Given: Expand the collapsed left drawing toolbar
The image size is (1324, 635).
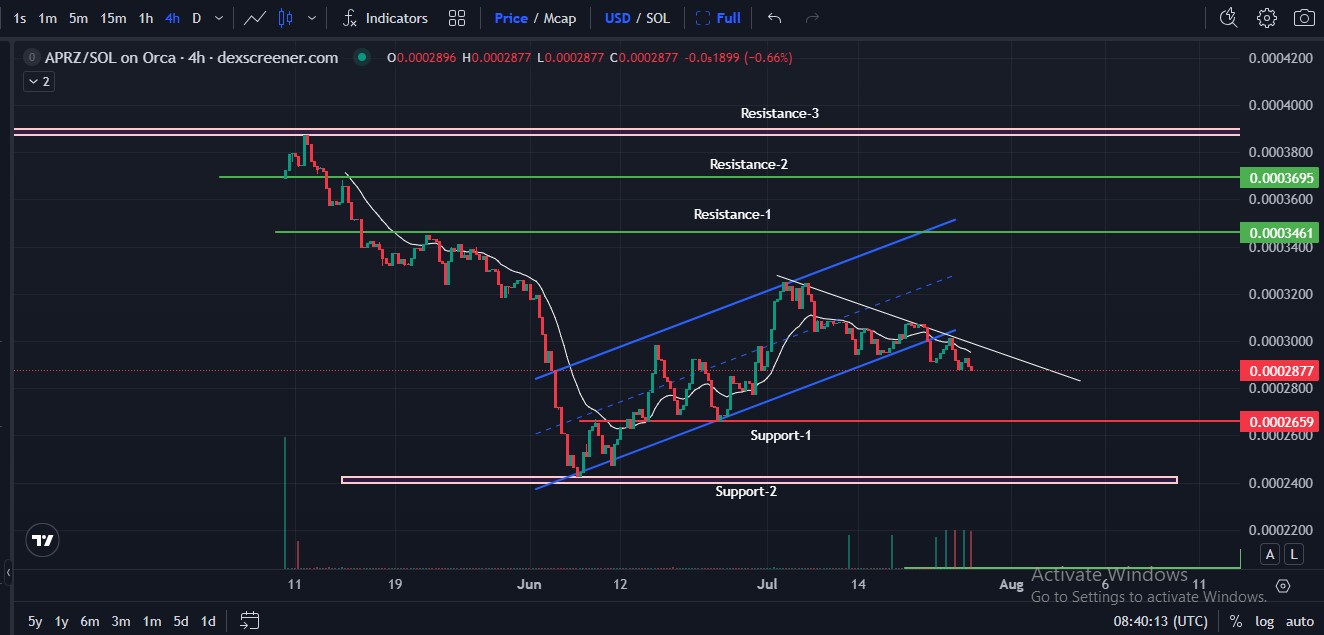Looking at the screenshot, I should tap(7, 573).
